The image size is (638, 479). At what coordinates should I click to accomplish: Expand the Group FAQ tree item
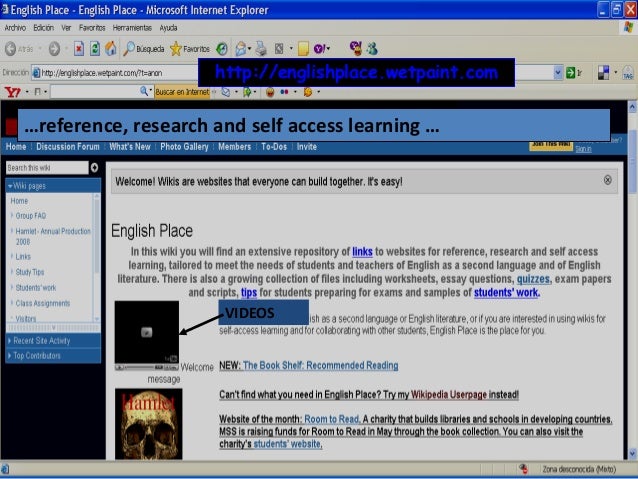(12, 215)
